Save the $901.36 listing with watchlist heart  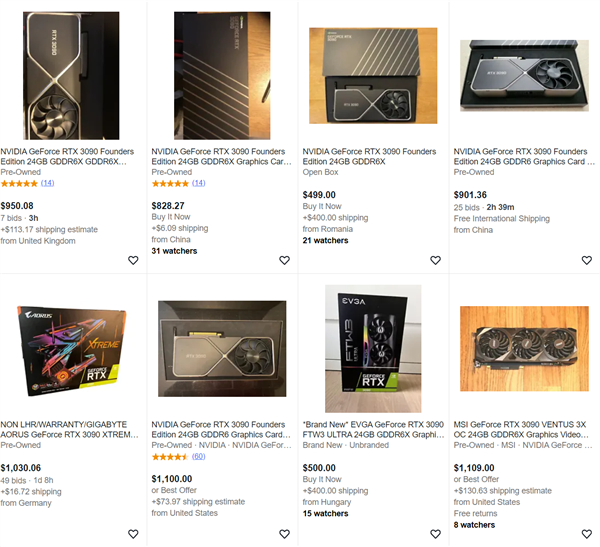click(586, 260)
